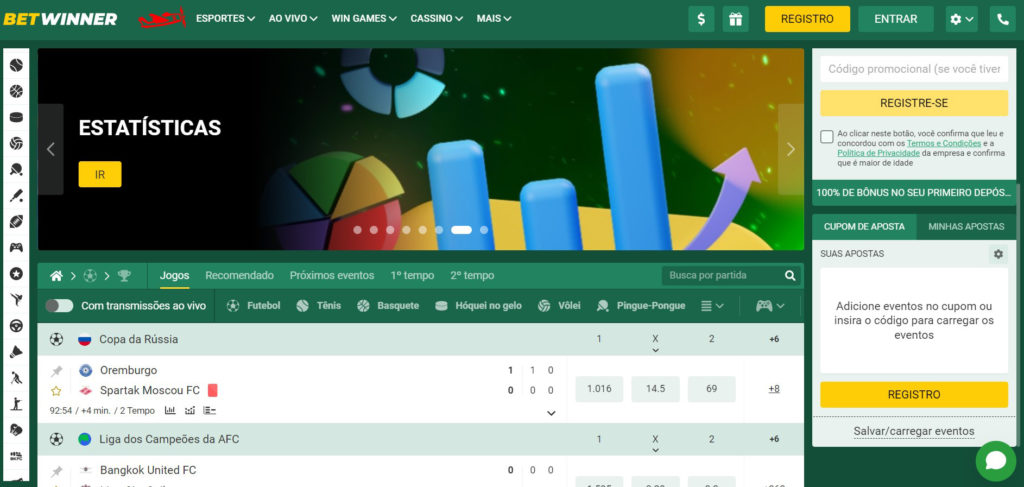The width and height of the screenshot is (1024, 487).
Task: Expand the MAIS menu
Action: click(494, 19)
